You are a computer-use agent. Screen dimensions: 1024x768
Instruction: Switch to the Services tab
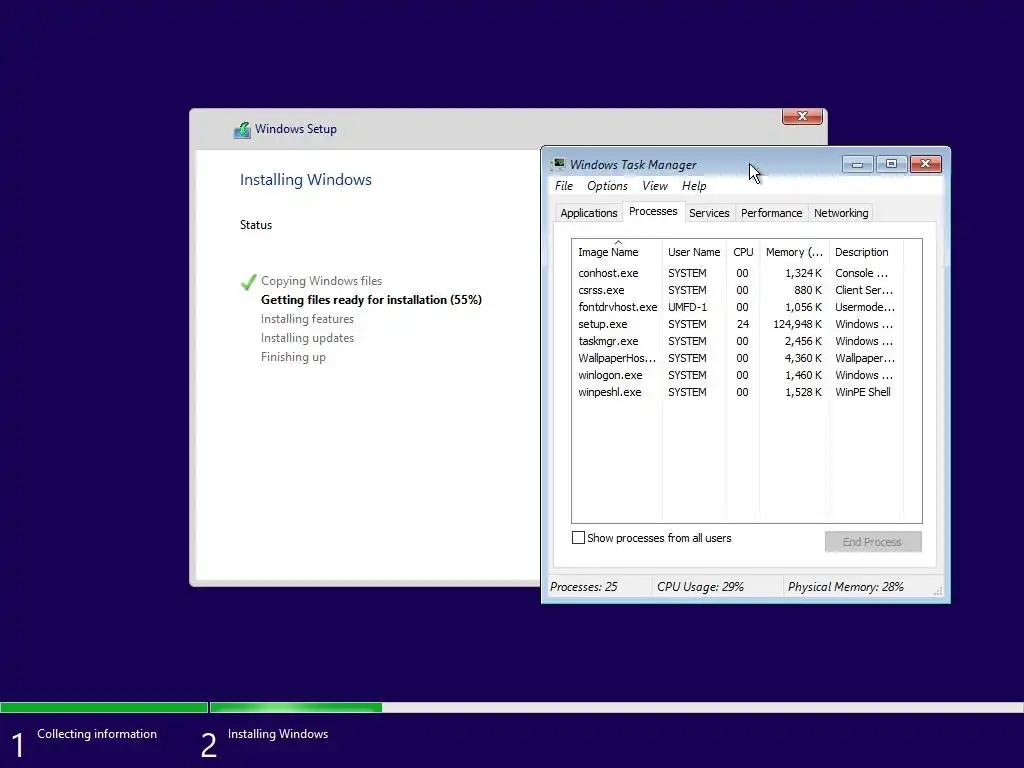coord(709,213)
